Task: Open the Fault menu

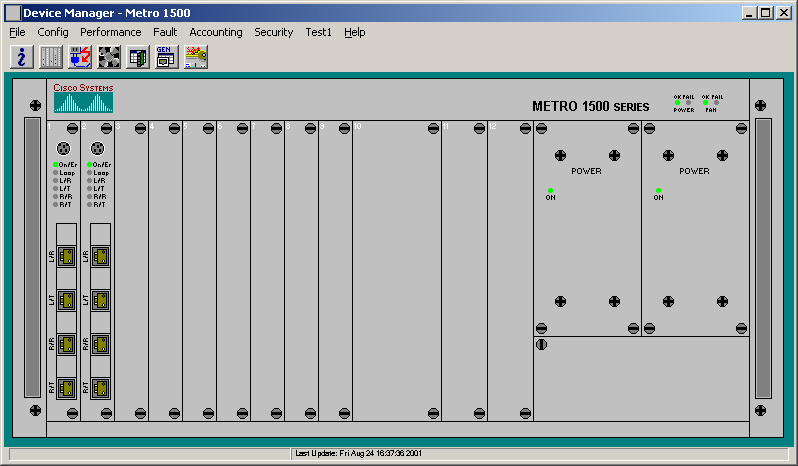Action: coord(165,32)
